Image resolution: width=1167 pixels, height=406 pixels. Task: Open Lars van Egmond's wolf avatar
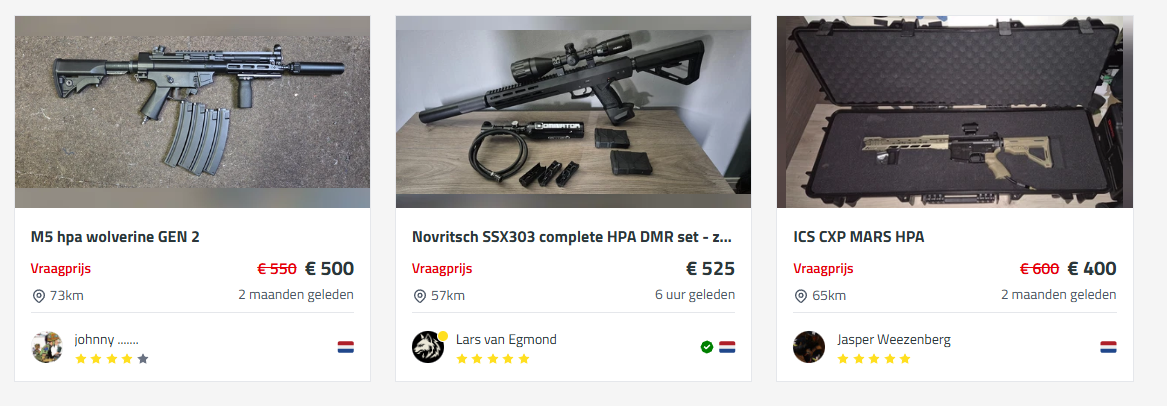(x=428, y=347)
